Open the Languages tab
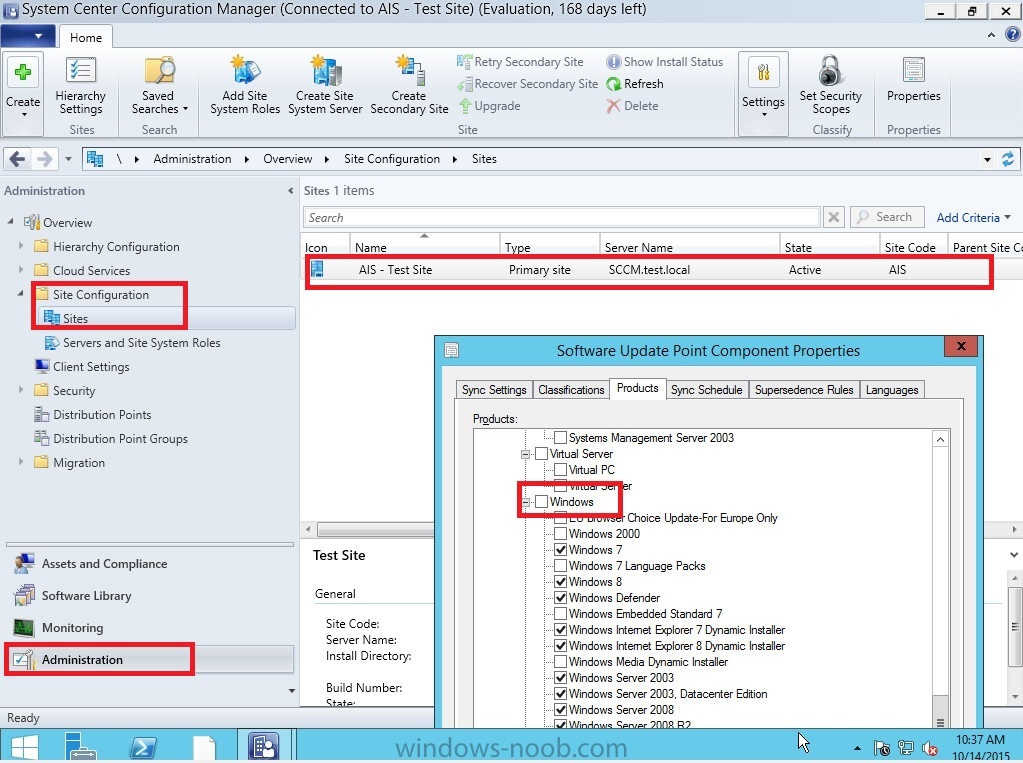The image size is (1023, 763). [892, 390]
